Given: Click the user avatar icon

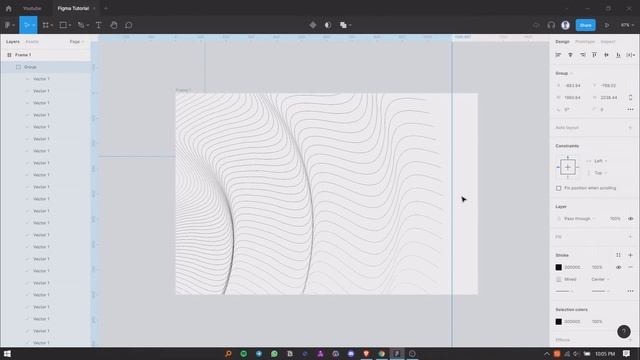Looking at the screenshot, I should tap(565, 25).
